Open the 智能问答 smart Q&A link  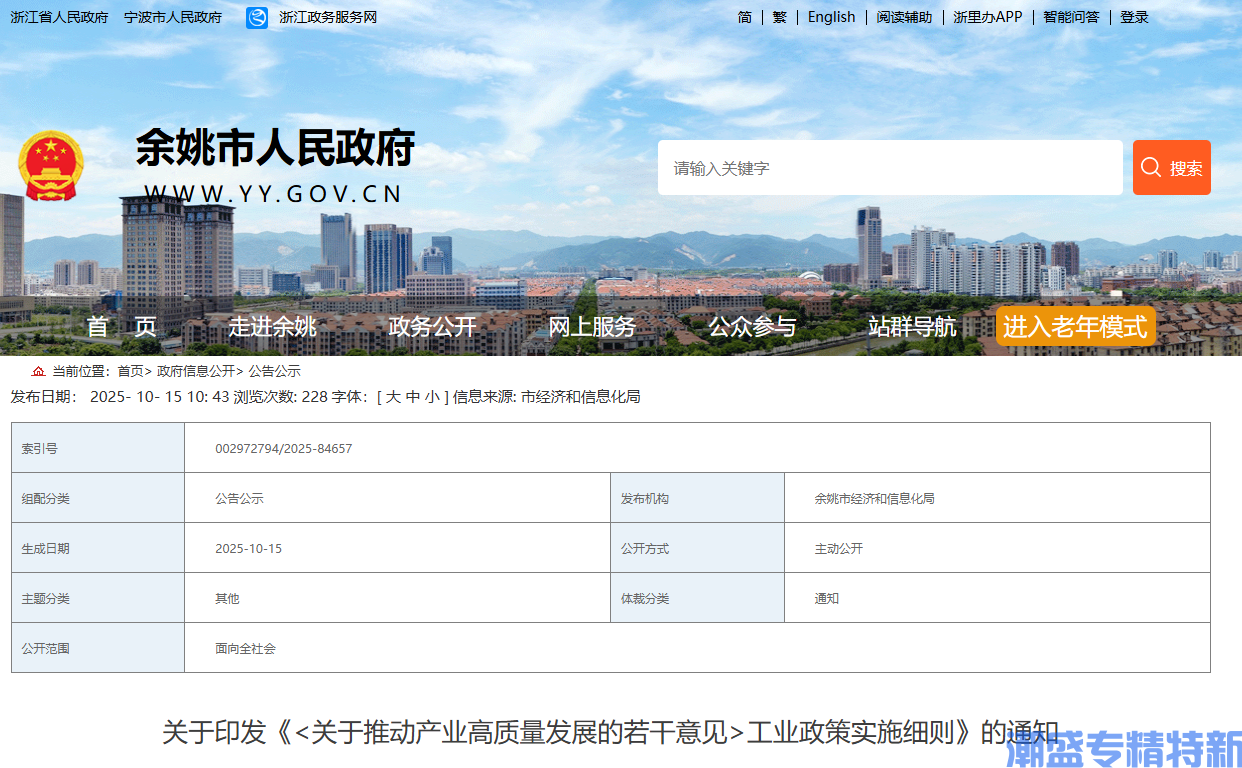click(1071, 17)
